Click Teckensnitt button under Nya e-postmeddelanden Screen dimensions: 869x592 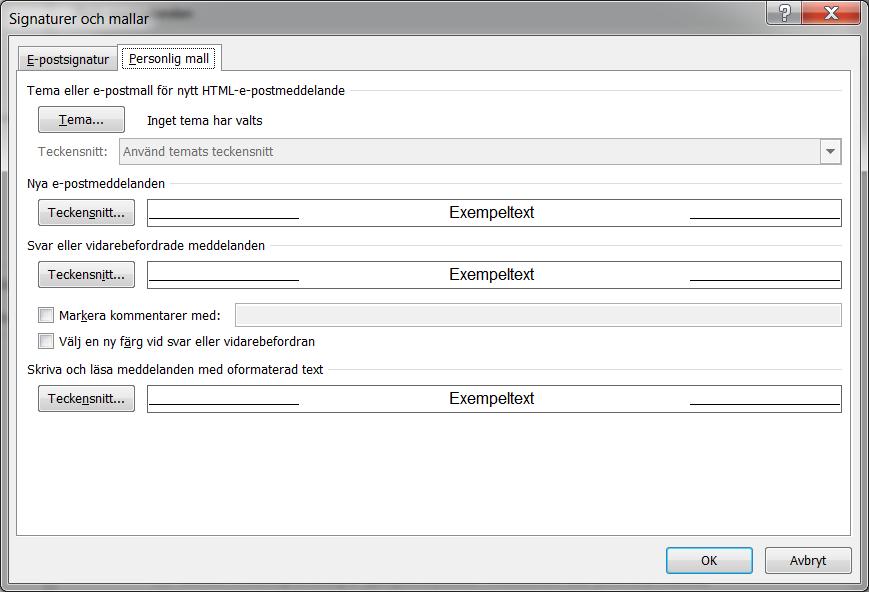(x=86, y=213)
